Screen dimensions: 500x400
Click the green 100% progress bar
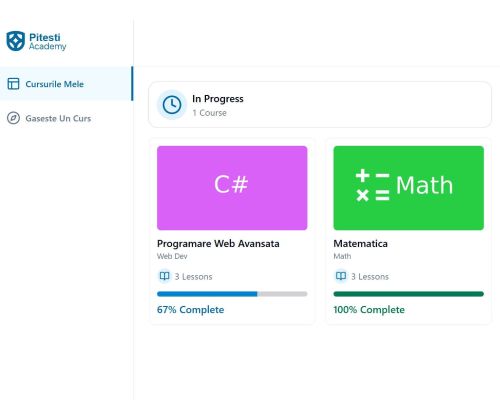coord(408,294)
